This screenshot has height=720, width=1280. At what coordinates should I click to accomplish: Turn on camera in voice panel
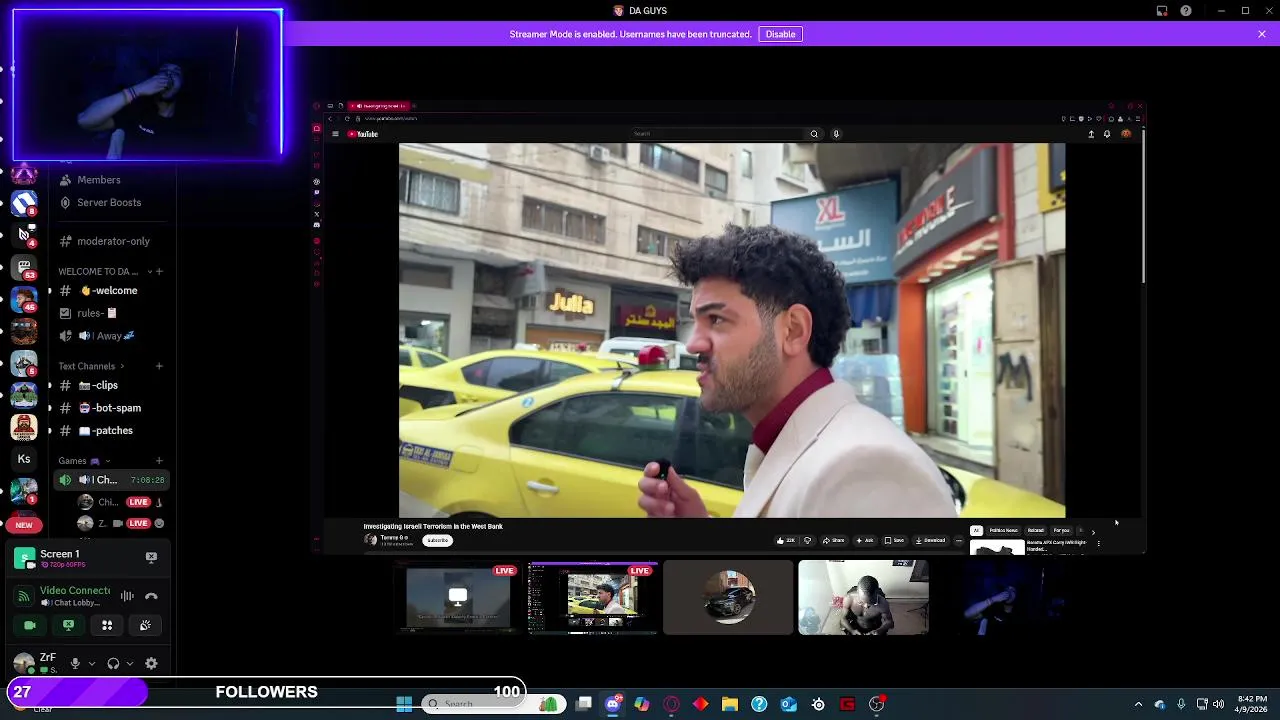point(30,625)
